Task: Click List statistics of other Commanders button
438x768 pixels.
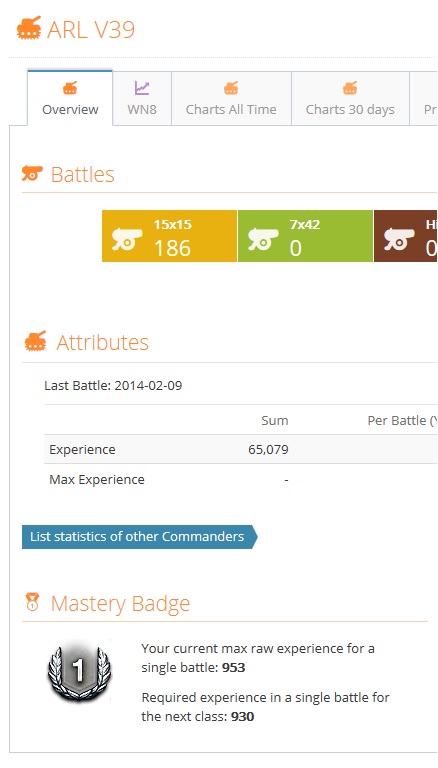Action: point(140,536)
